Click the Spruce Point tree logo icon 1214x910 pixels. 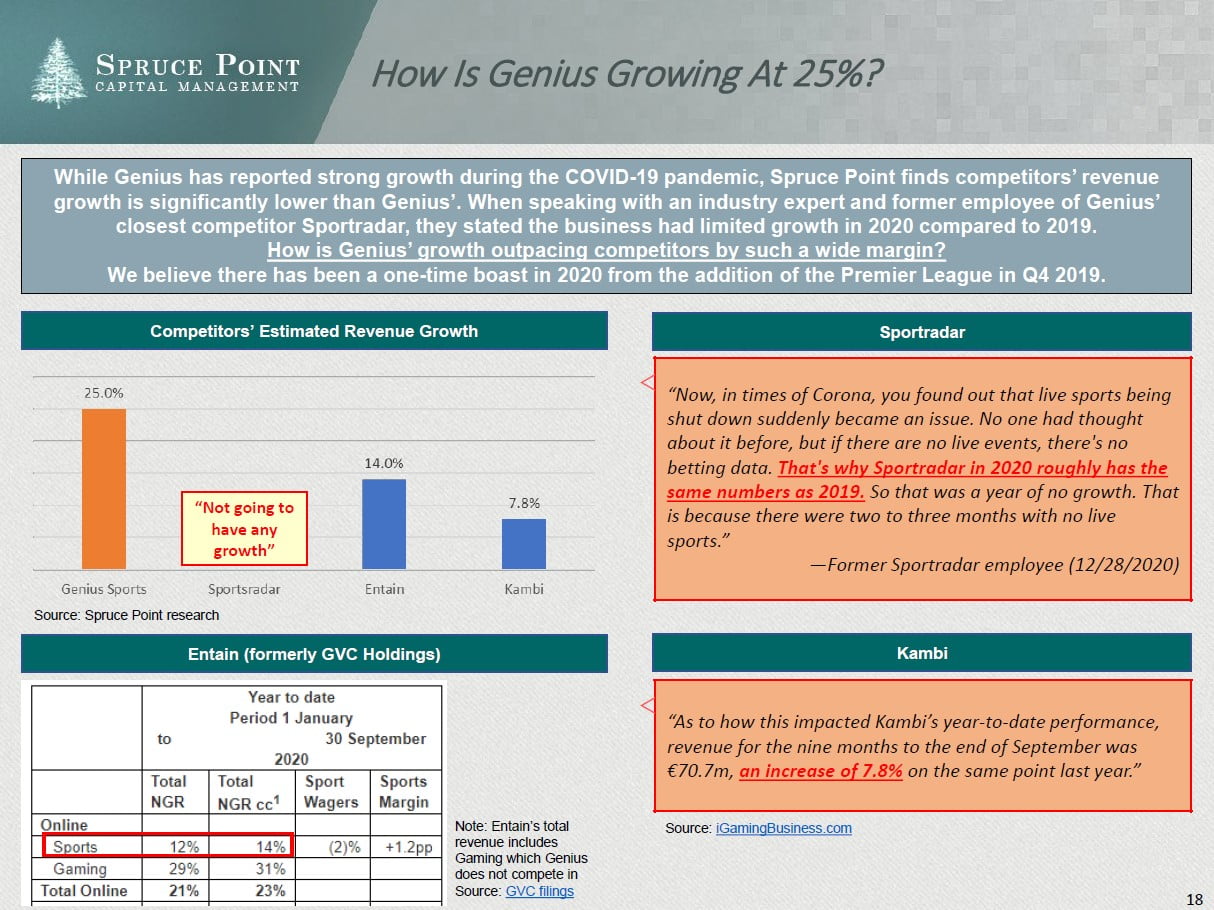tap(59, 72)
